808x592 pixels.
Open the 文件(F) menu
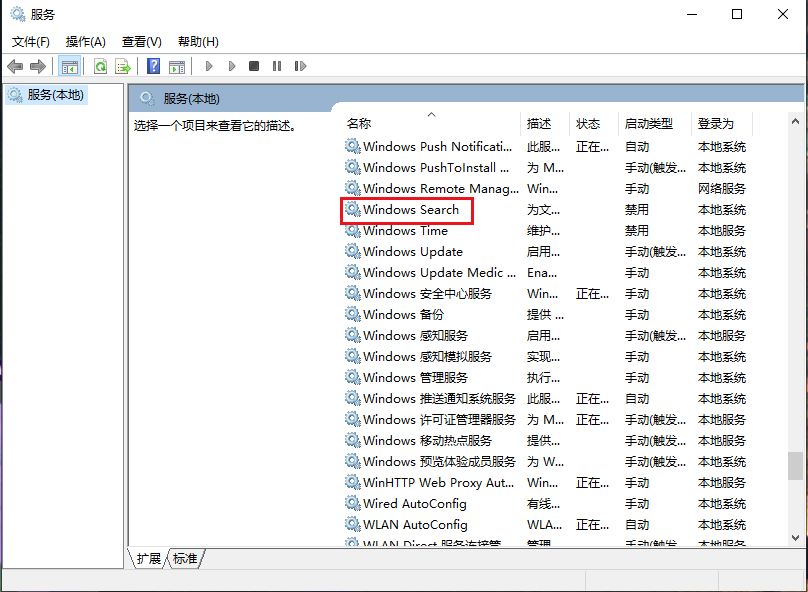31,41
